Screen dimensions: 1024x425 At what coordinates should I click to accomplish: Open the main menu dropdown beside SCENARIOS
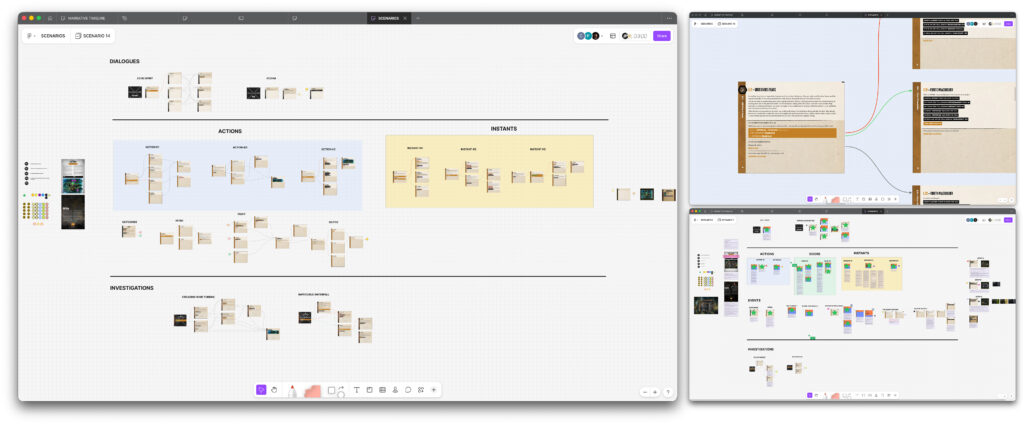point(31,36)
